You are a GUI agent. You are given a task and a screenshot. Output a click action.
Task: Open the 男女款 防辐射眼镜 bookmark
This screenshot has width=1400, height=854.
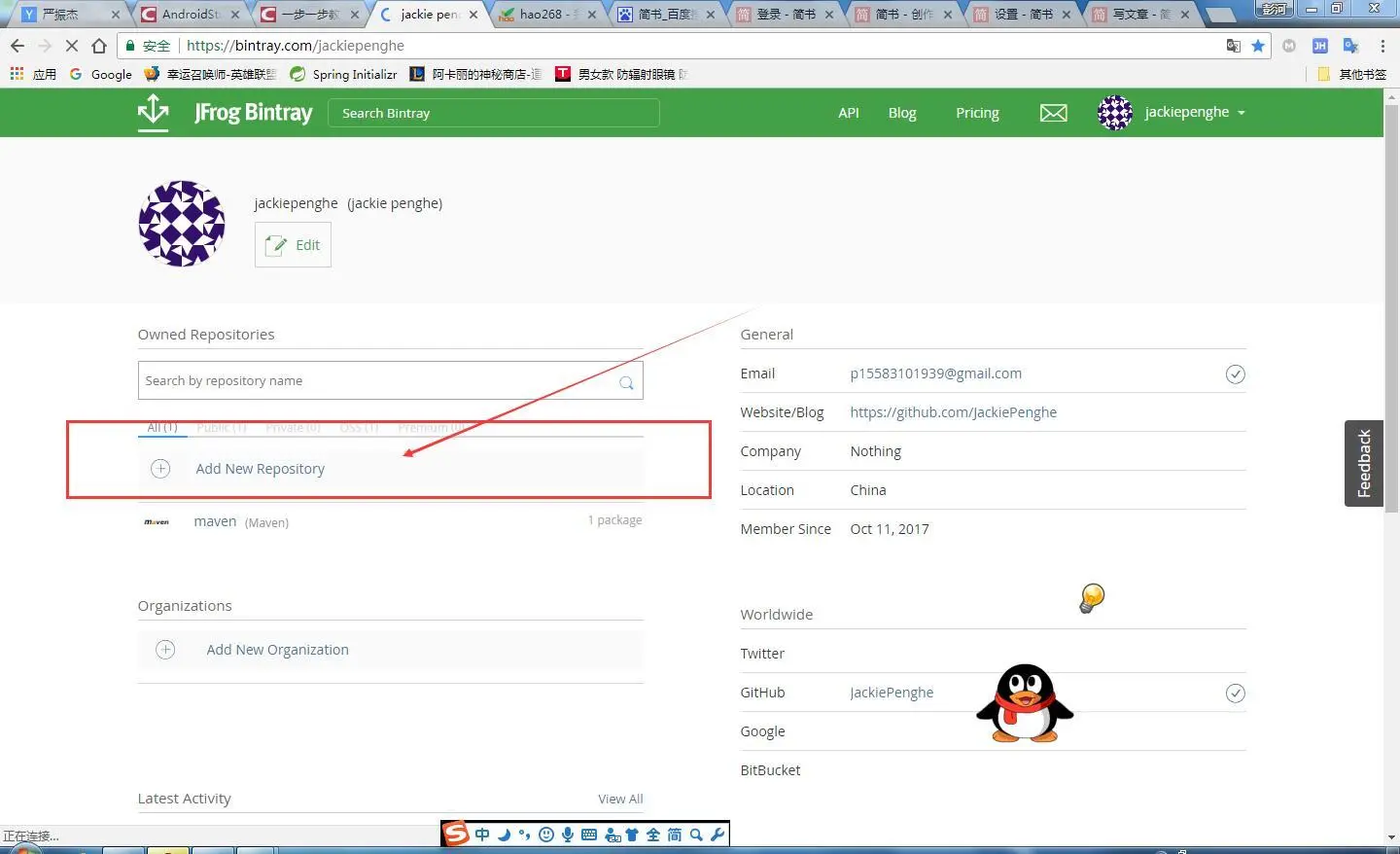[x=622, y=74]
